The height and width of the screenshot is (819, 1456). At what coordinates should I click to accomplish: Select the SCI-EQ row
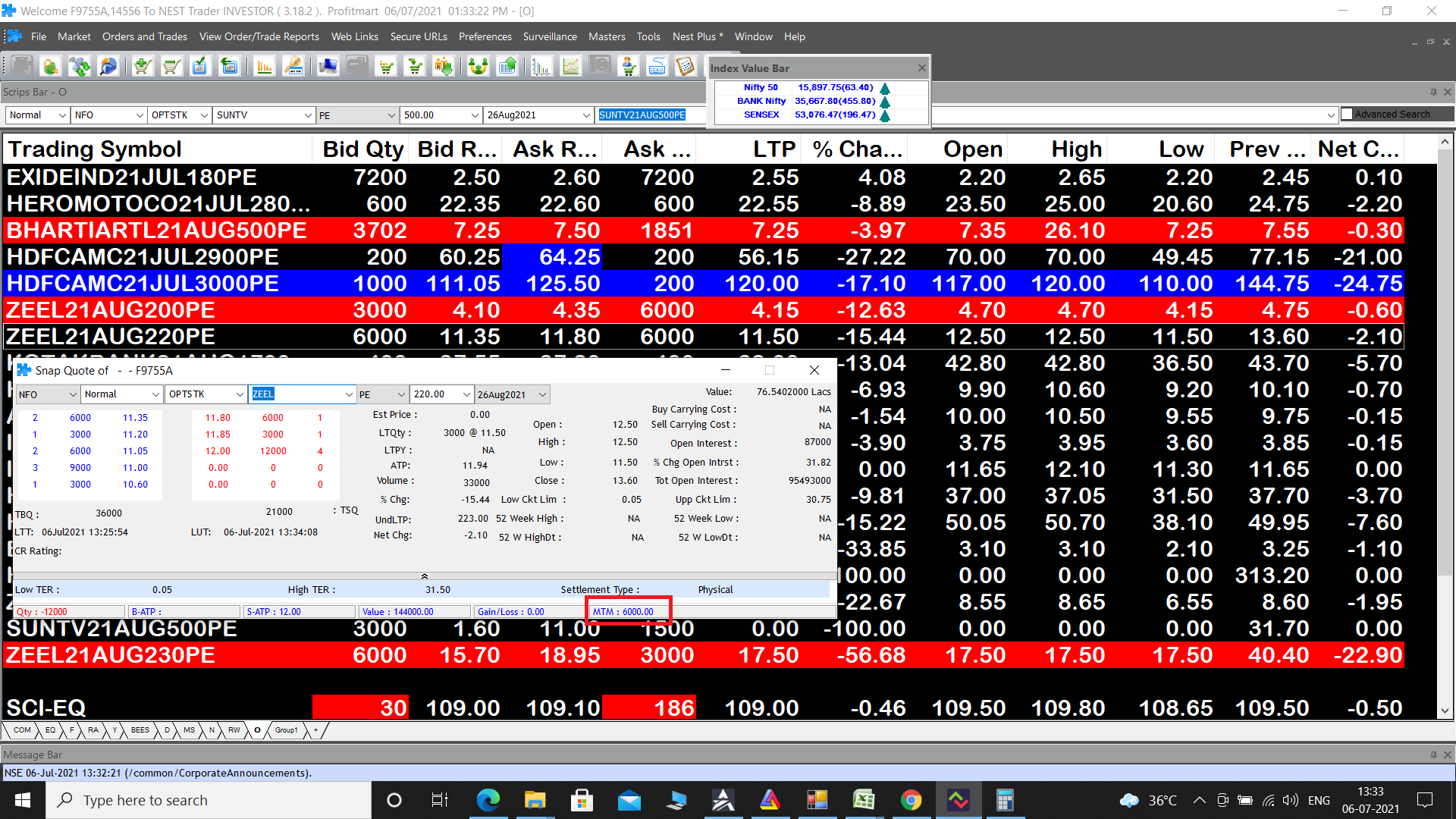704,708
